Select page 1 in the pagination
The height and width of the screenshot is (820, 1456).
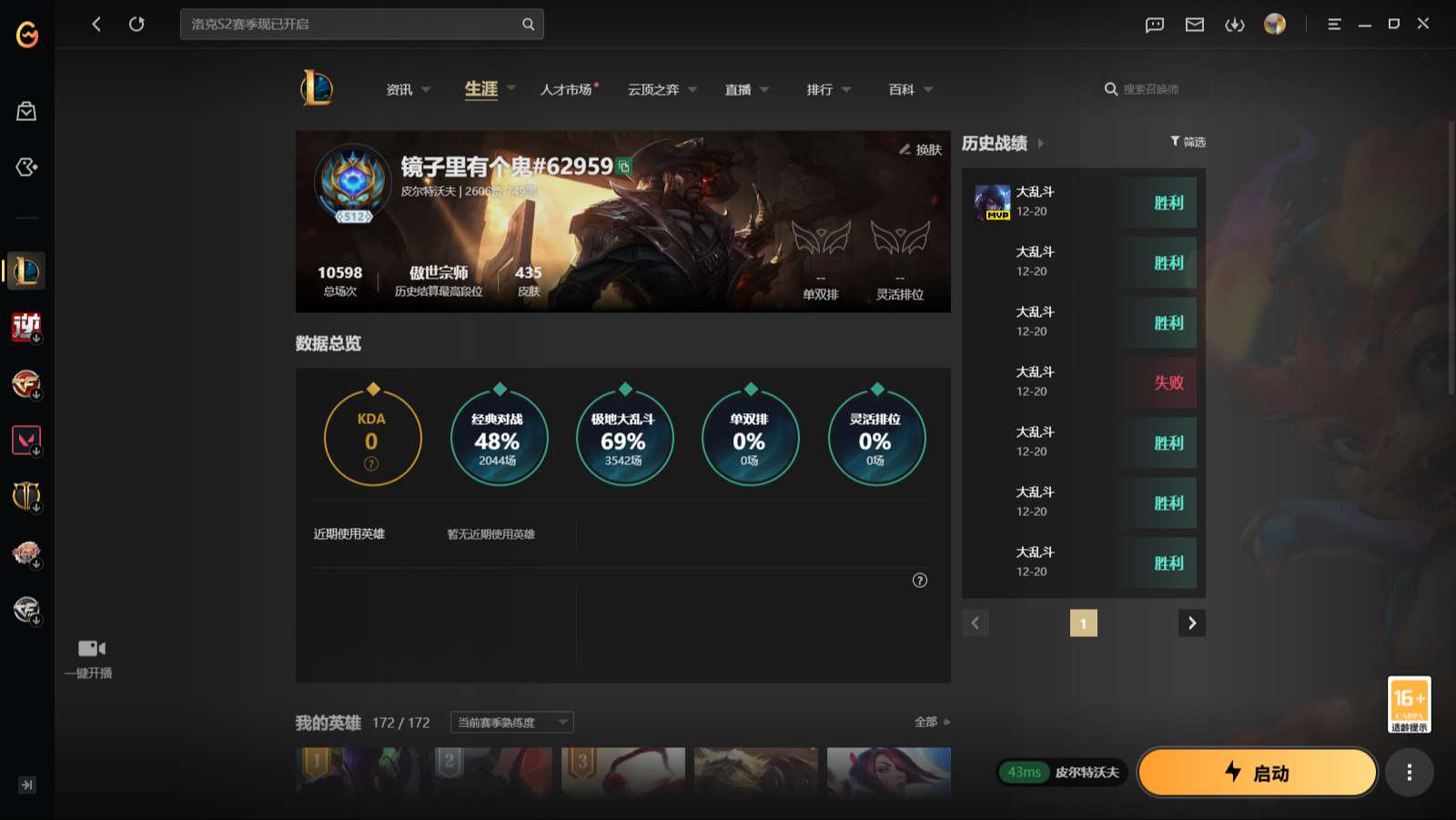click(1083, 623)
